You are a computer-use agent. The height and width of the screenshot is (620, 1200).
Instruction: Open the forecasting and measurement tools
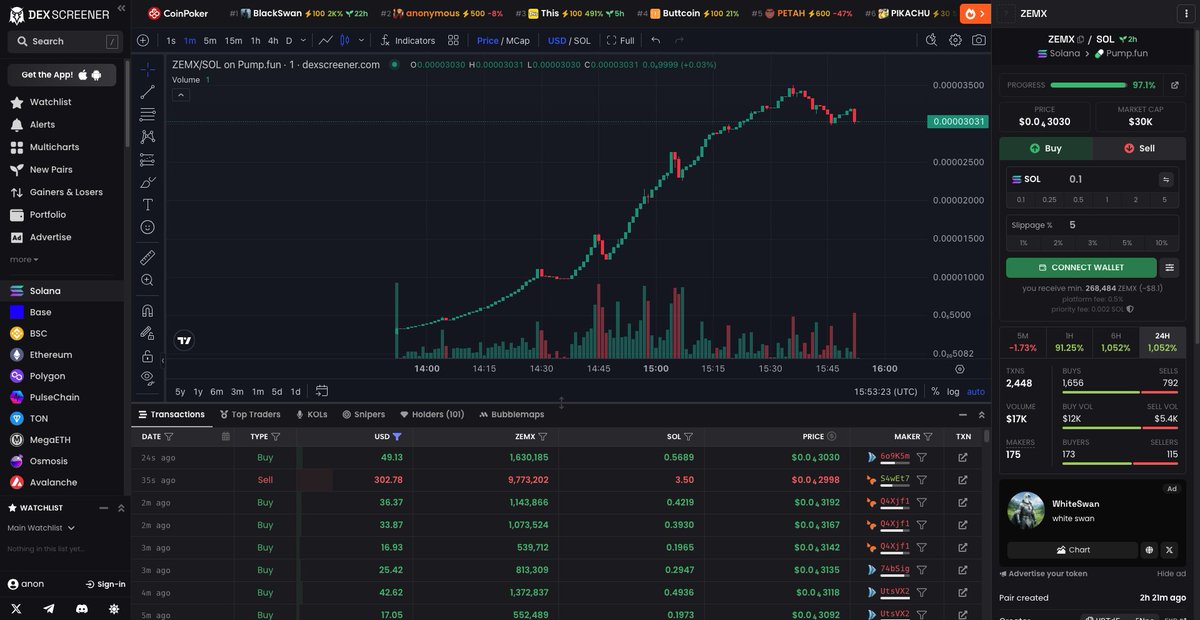(148, 159)
